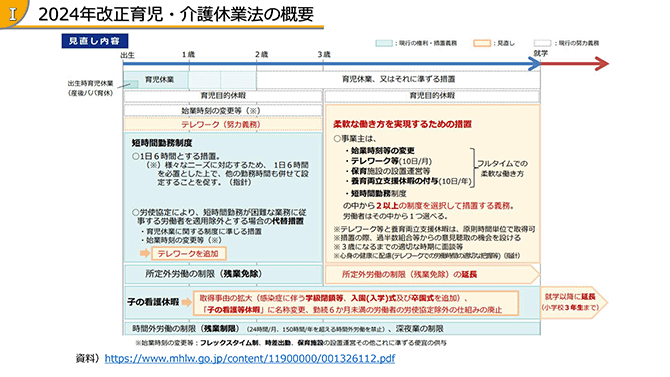670x377 pixels.
Task: Click the テレワーク等(10日/月) bullet
Action: pyautogui.click(x=388, y=161)
